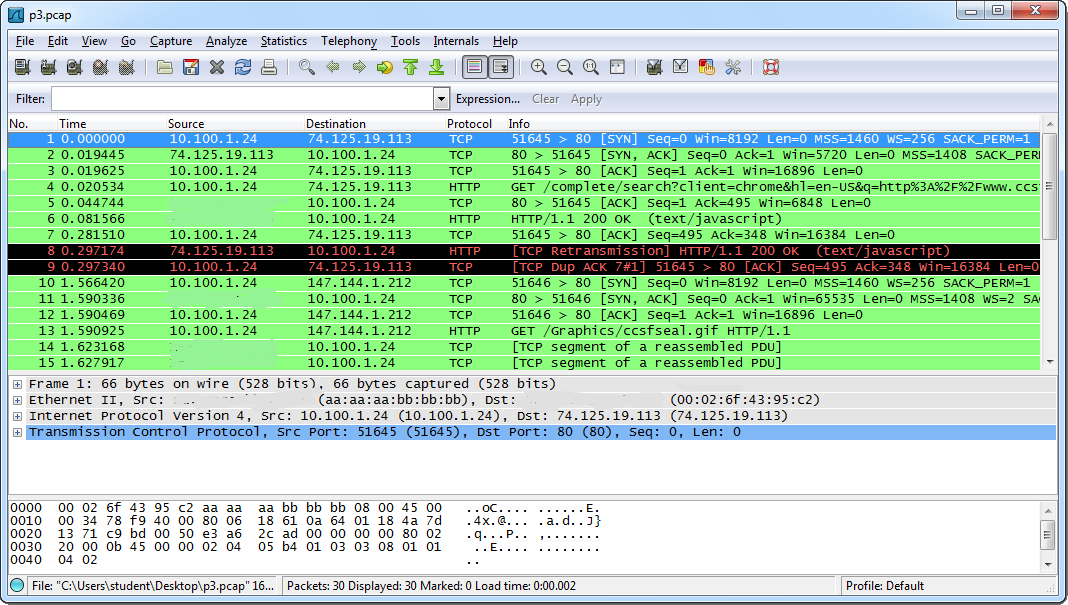Sort packets by No. column header
Image resolution: width=1068 pixels, height=605 pixels.
32,123
